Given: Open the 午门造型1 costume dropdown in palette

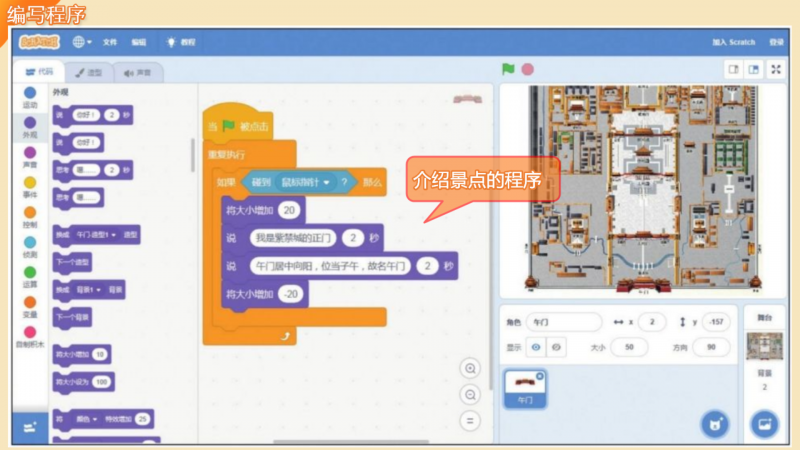Looking at the screenshot, I should click(96, 235).
